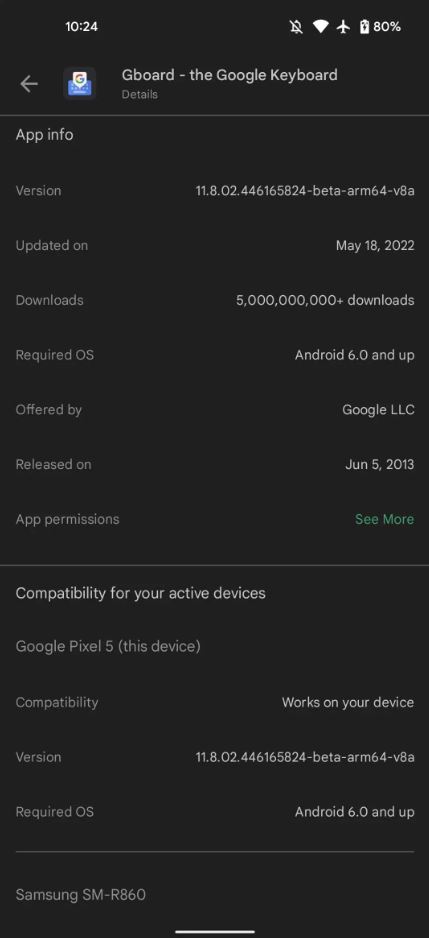The height and width of the screenshot is (938, 429).
Task: Tap the App info version number
Action: (305, 191)
